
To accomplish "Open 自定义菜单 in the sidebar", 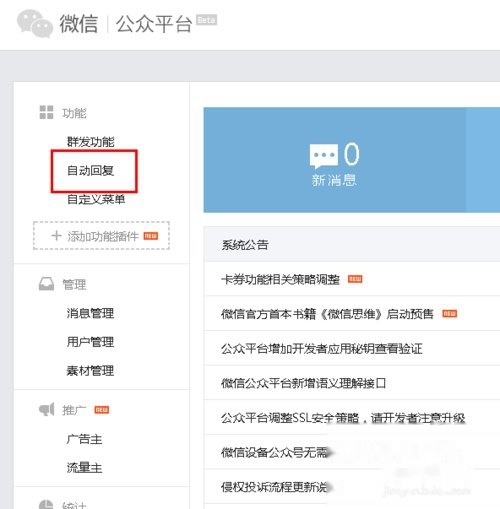I will pos(96,199).
